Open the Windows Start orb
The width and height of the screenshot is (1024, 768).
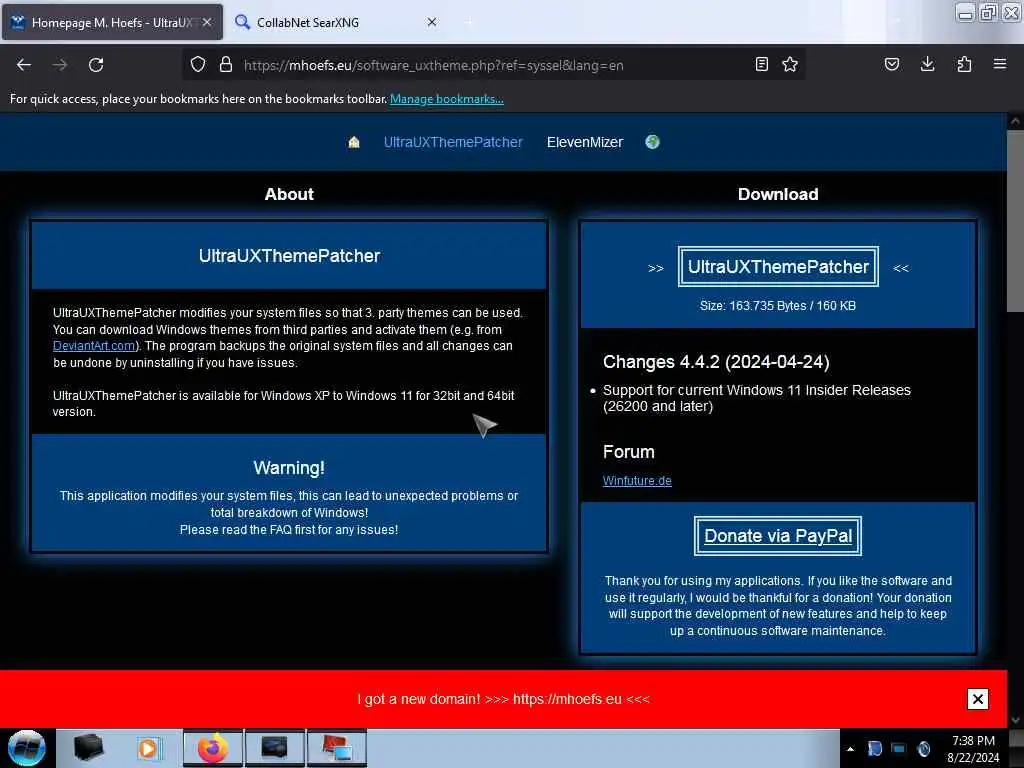click(27, 748)
